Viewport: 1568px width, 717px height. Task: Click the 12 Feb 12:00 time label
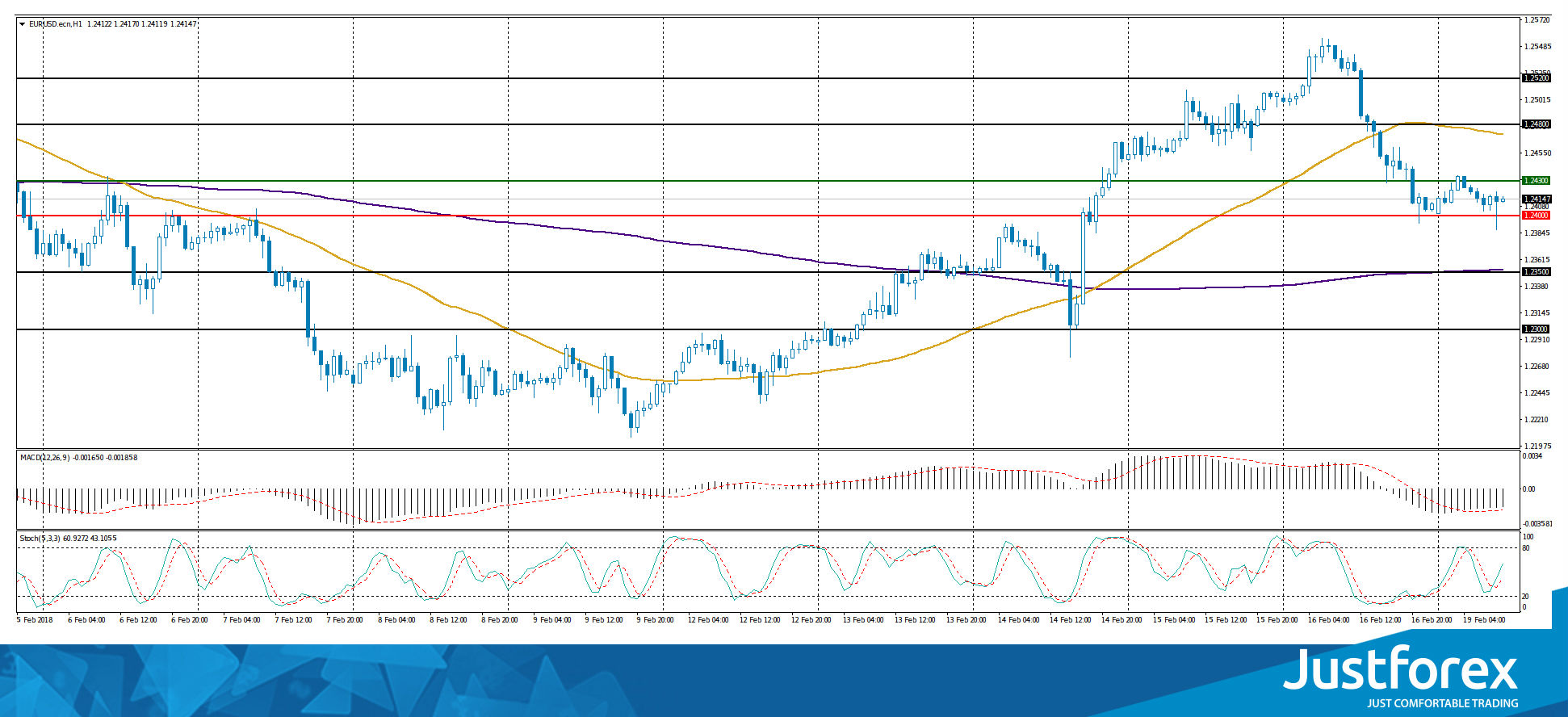[760, 620]
